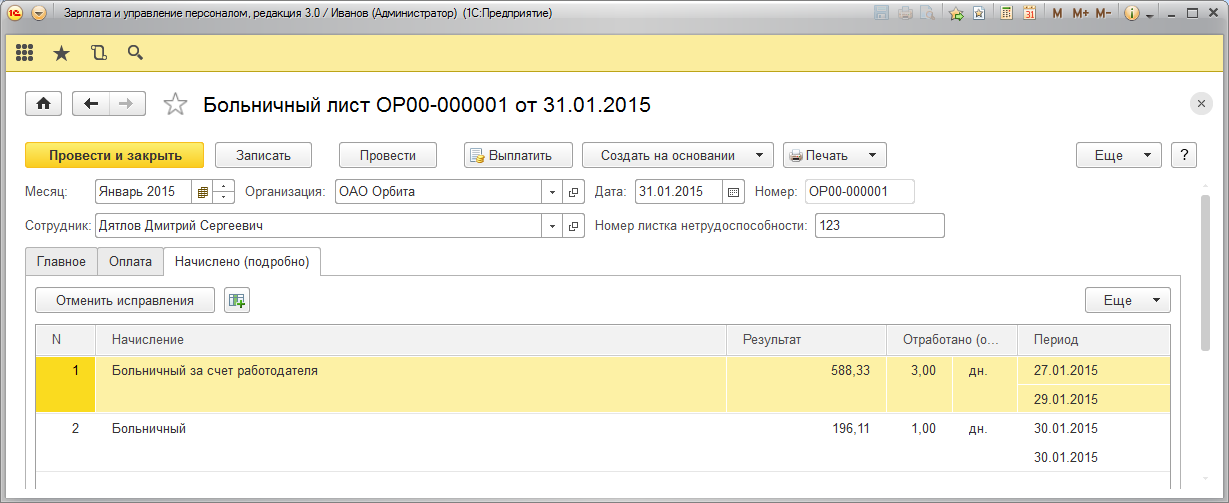Click the Отработано column header
The width and height of the screenshot is (1229, 503).
click(952, 340)
